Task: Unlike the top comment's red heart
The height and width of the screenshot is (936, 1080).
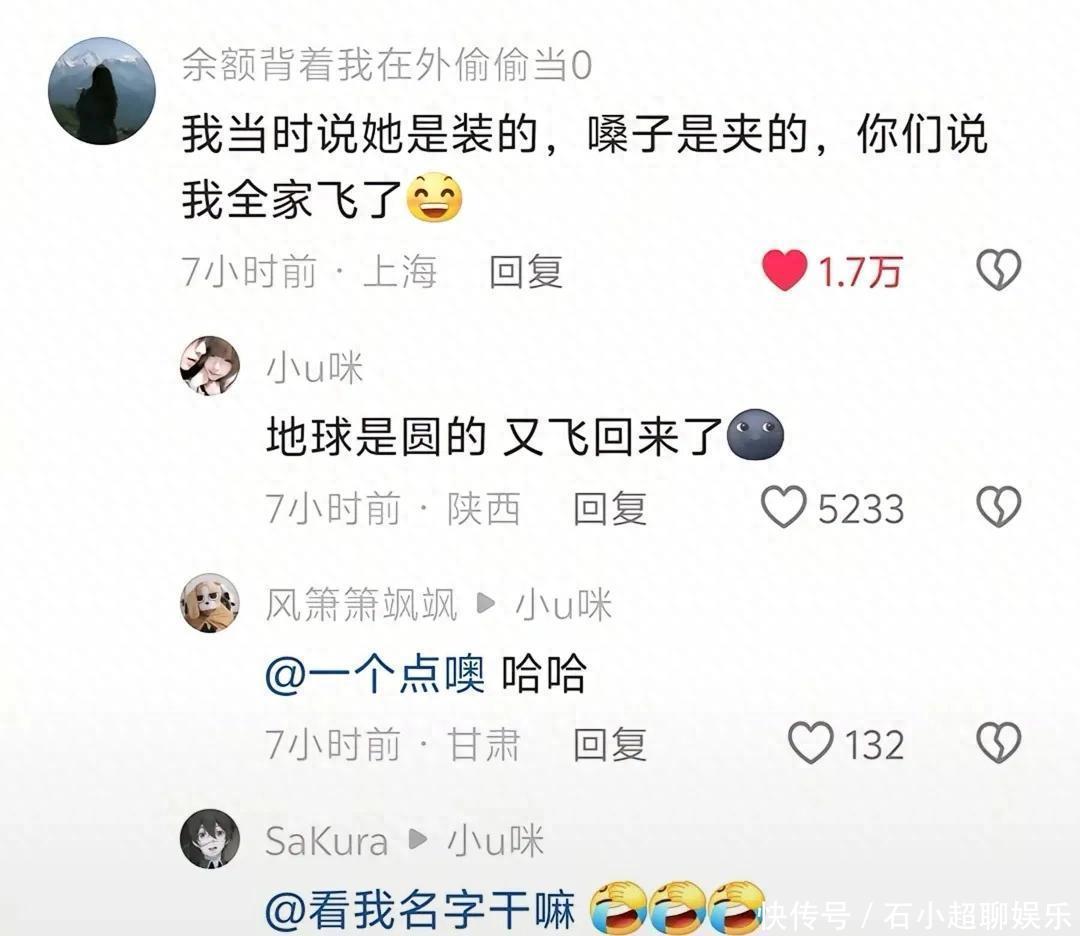Action: [x=784, y=270]
